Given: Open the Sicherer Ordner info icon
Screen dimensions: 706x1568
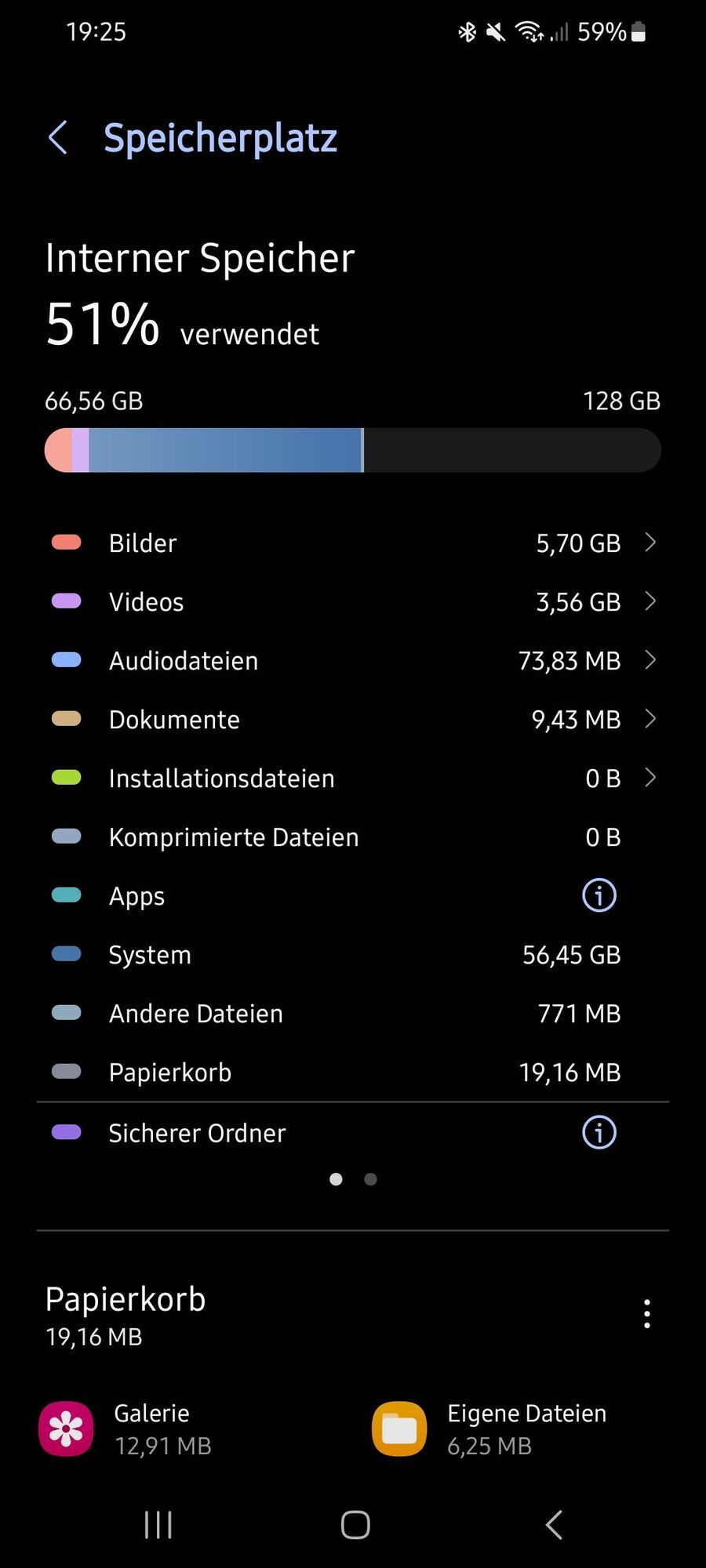Looking at the screenshot, I should click(599, 1132).
